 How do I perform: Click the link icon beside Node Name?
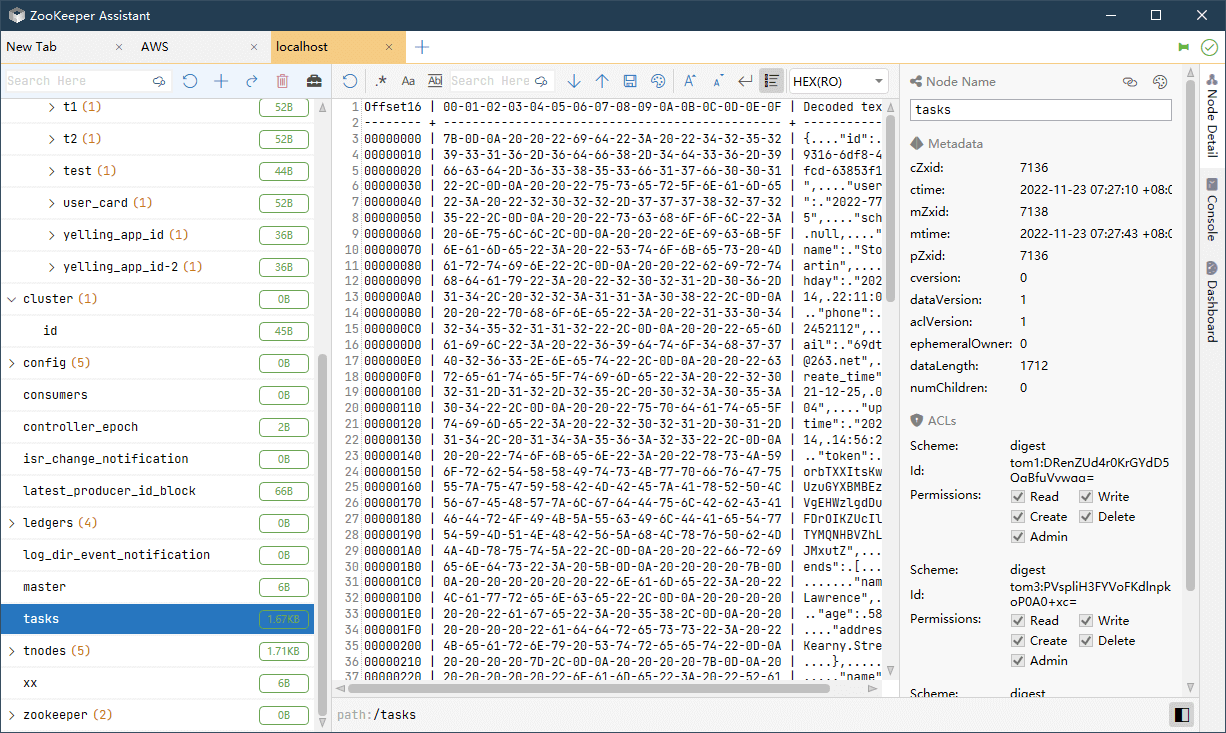1130,82
